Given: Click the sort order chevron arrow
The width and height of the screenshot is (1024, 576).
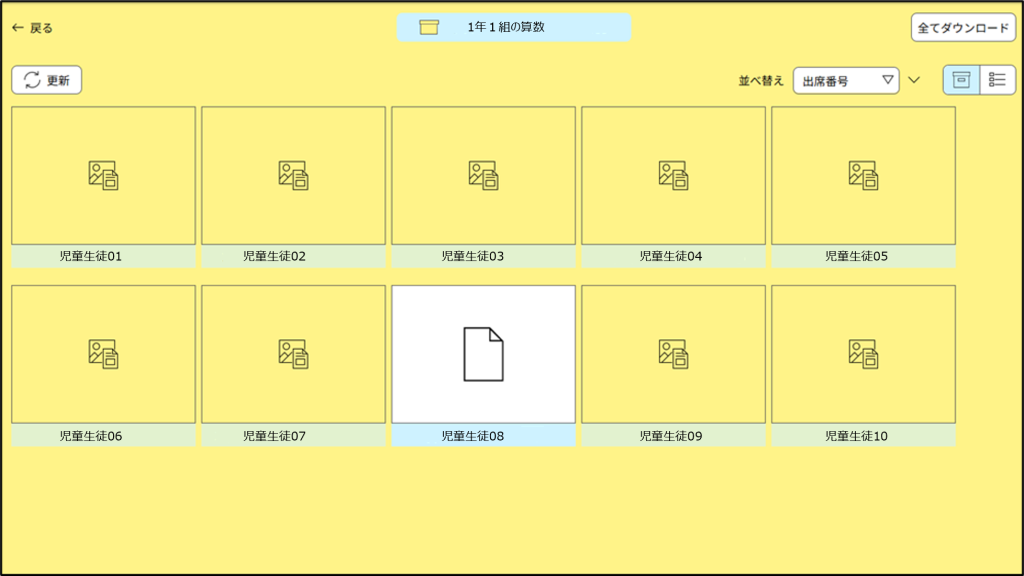Looking at the screenshot, I should pyautogui.click(x=914, y=81).
